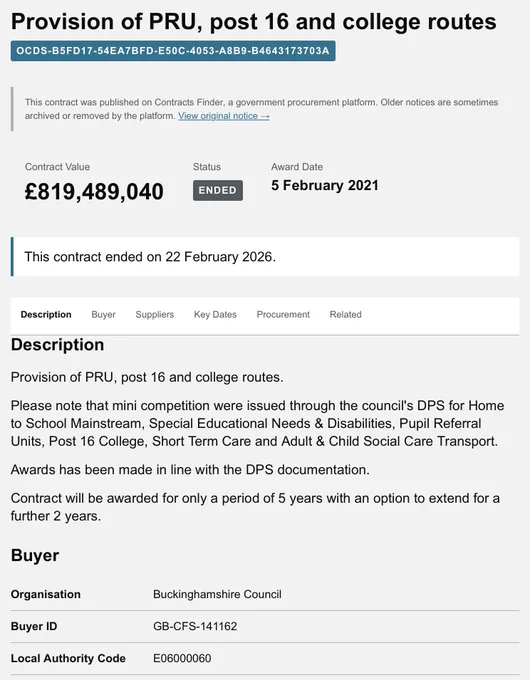Click the E06000060 local authority code
This screenshot has height=680, width=530.
(182, 658)
